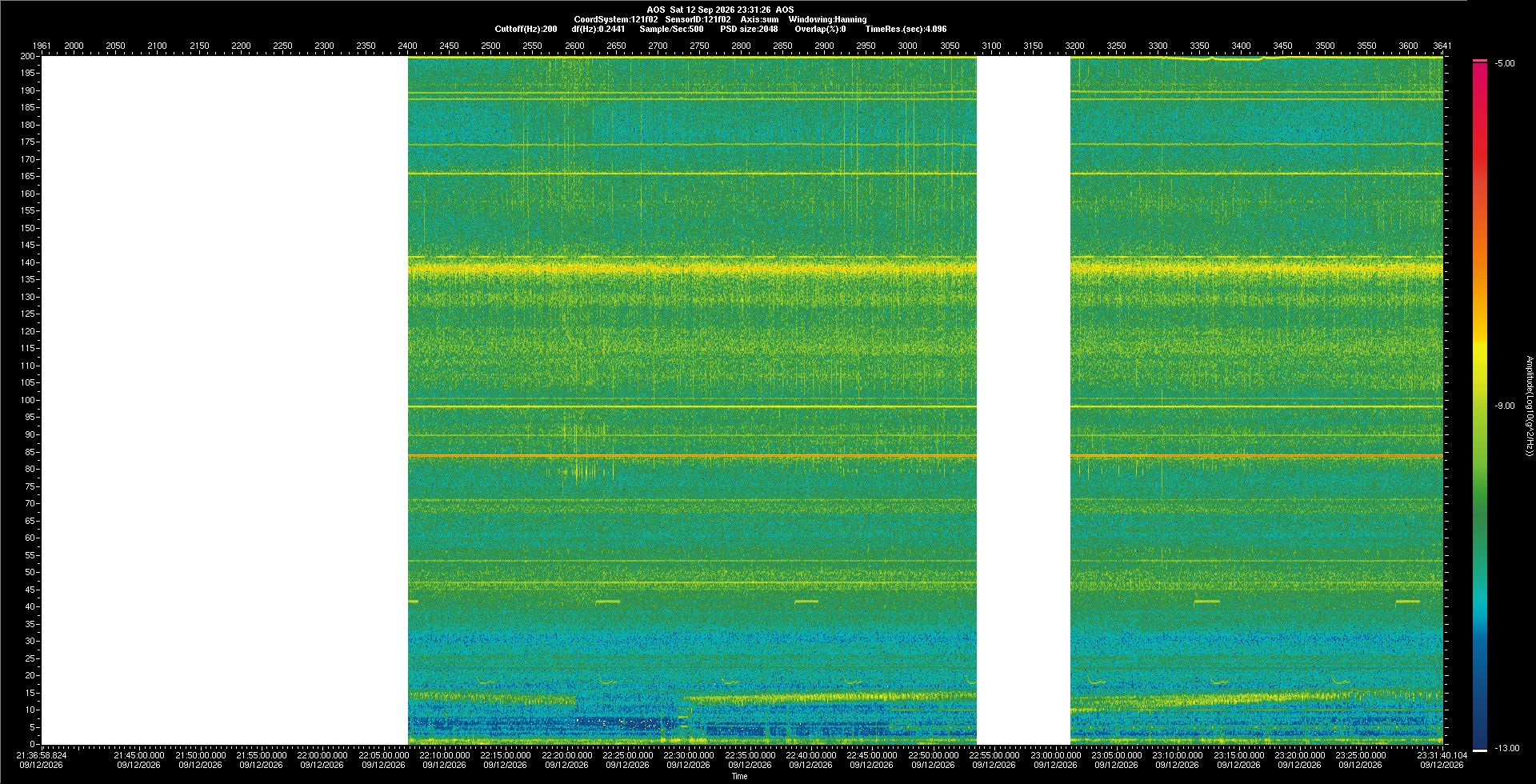Click the Windowing:Hanning header label
Viewport: 1536px width, 784px height.
tap(827, 19)
